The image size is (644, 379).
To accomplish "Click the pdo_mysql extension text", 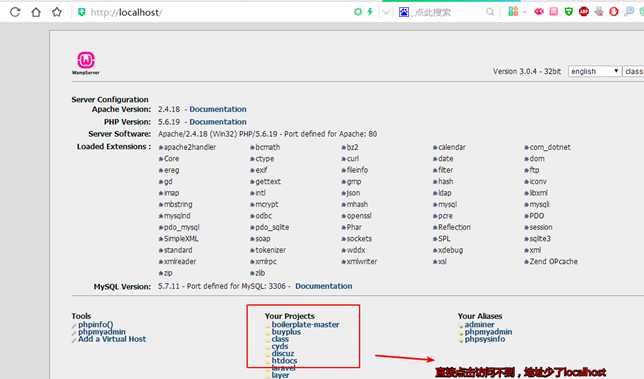I will pos(182,227).
